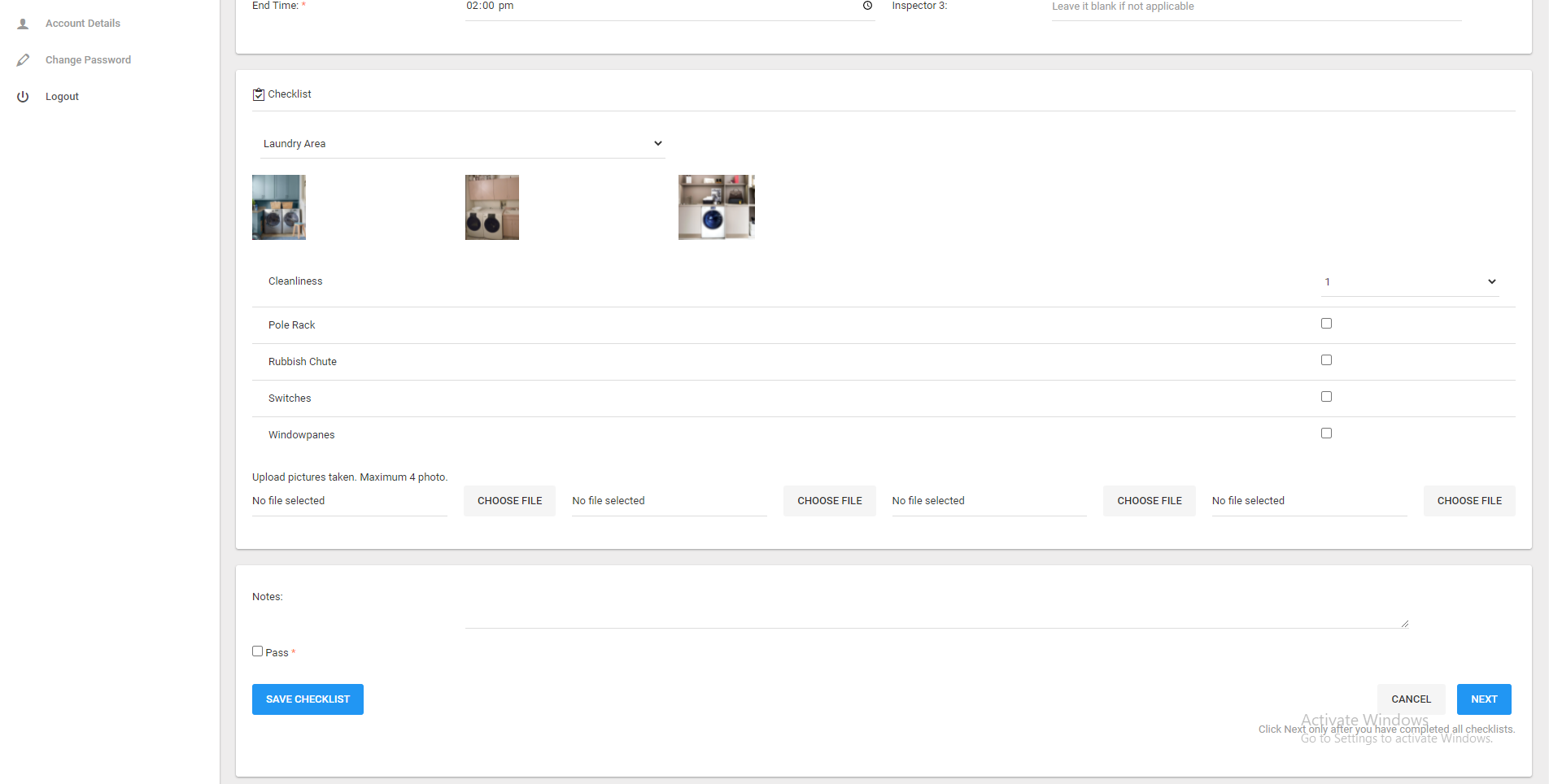
Task: Tick the Pole Rack checkbox
Action: [x=1326, y=324]
